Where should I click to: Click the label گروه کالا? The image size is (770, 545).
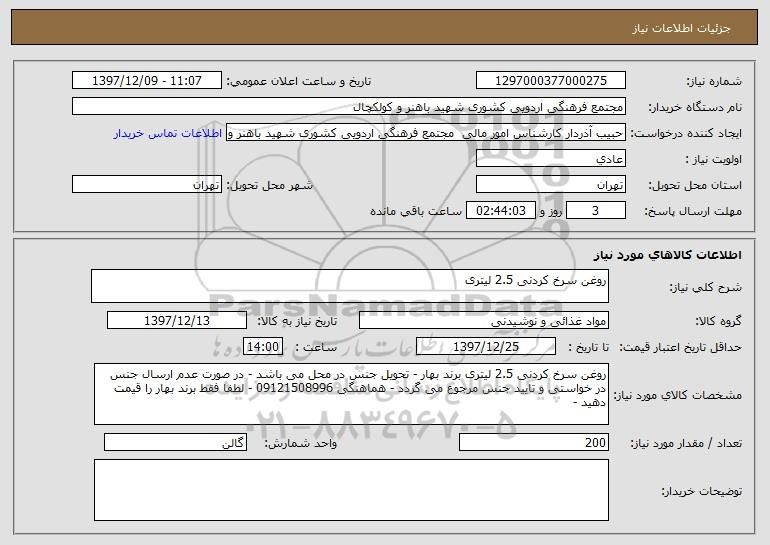coord(718,321)
